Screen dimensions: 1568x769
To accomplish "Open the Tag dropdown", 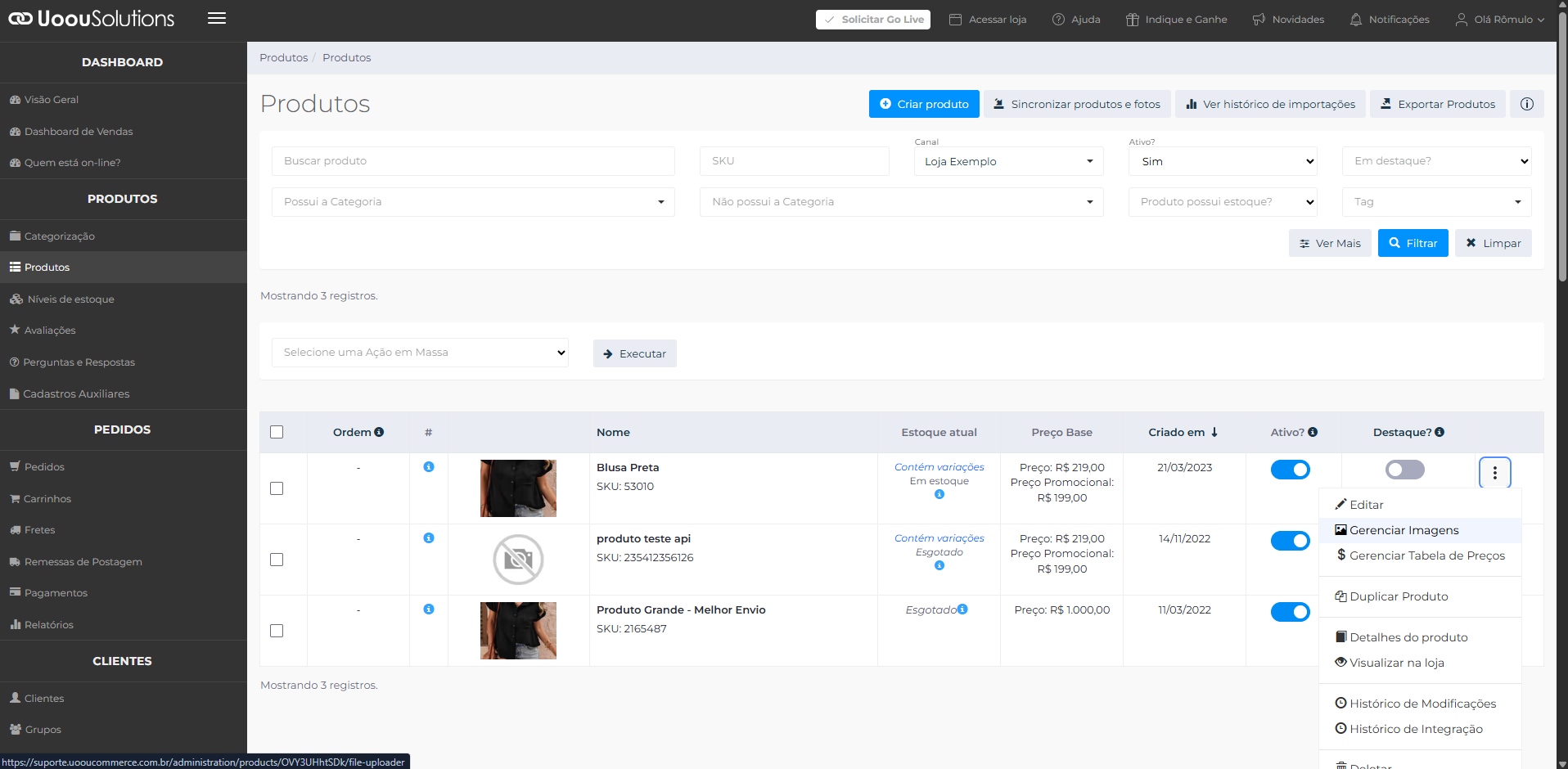I will click(x=1437, y=202).
